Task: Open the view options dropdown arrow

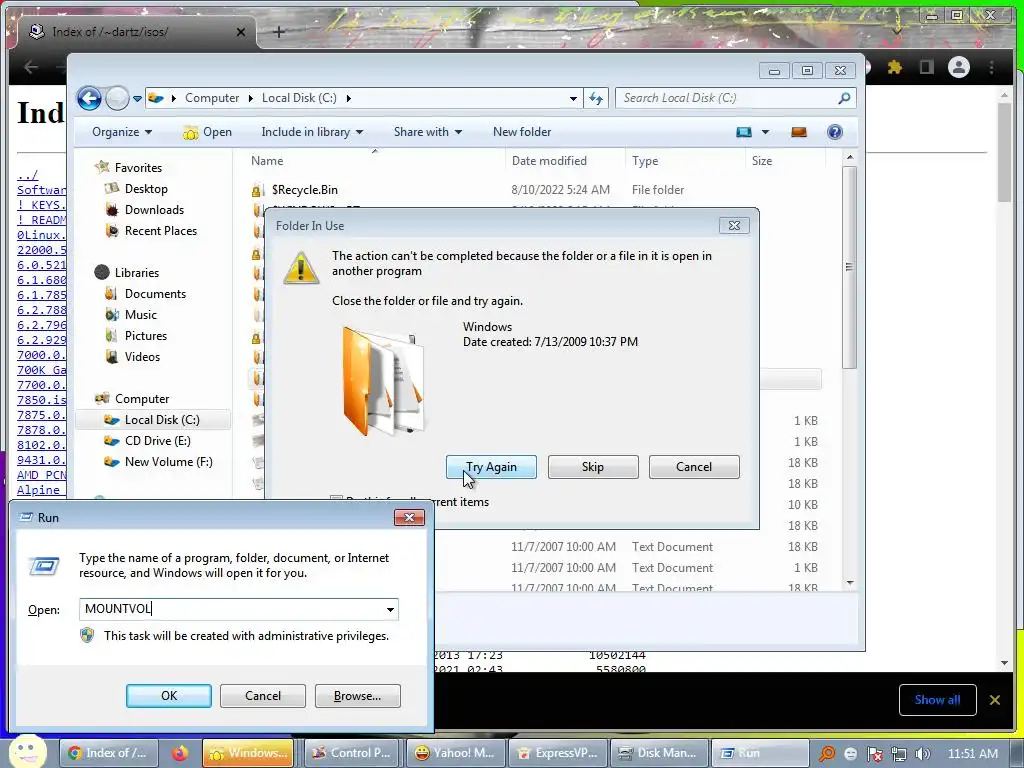Action: point(765,133)
